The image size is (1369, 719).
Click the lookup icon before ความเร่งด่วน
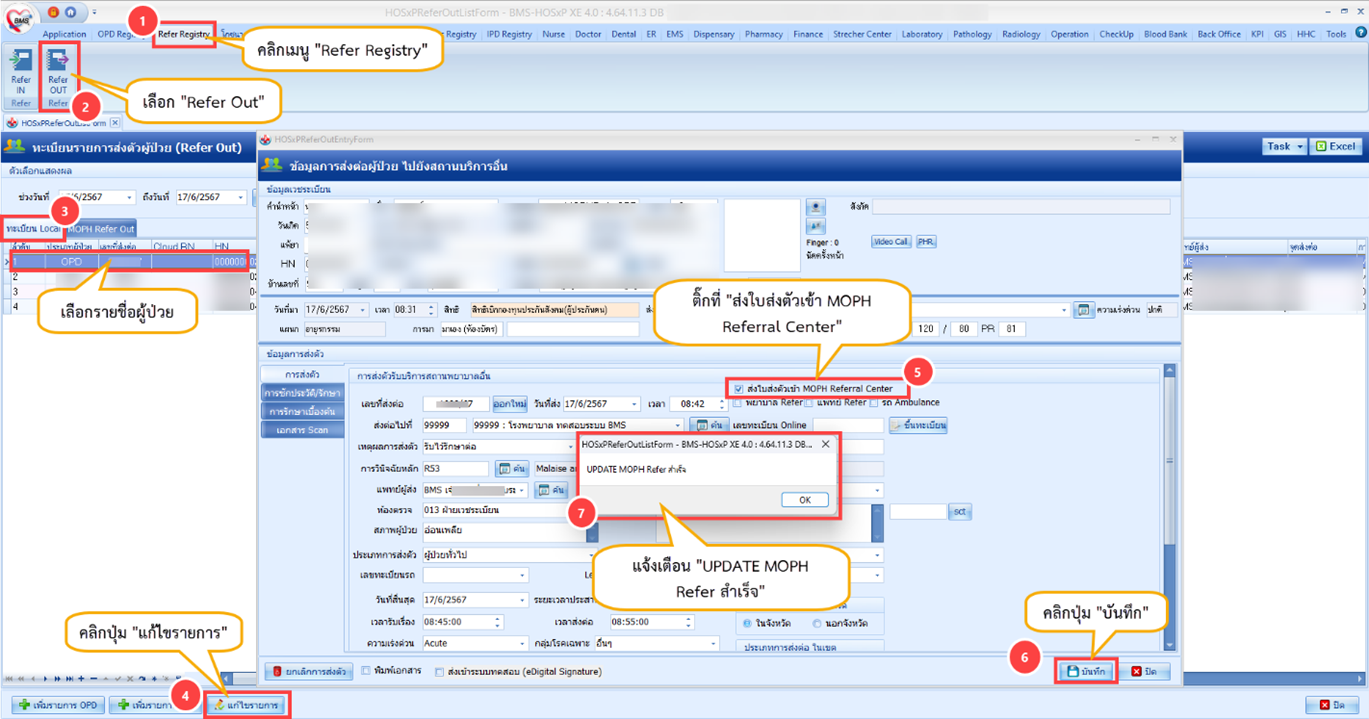click(x=1083, y=310)
